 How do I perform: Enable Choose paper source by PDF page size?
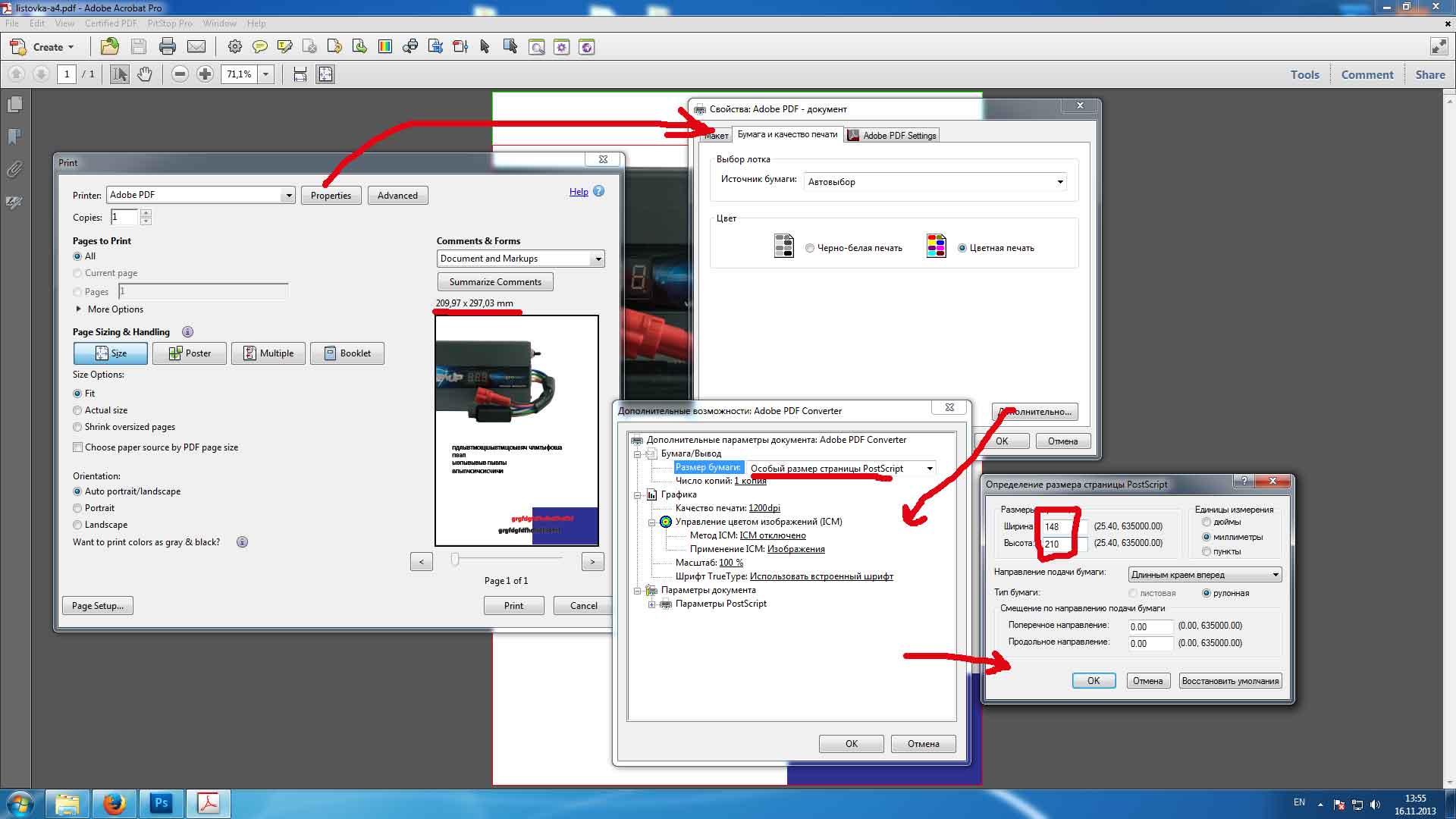pyautogui.click(x=77, y=447)
